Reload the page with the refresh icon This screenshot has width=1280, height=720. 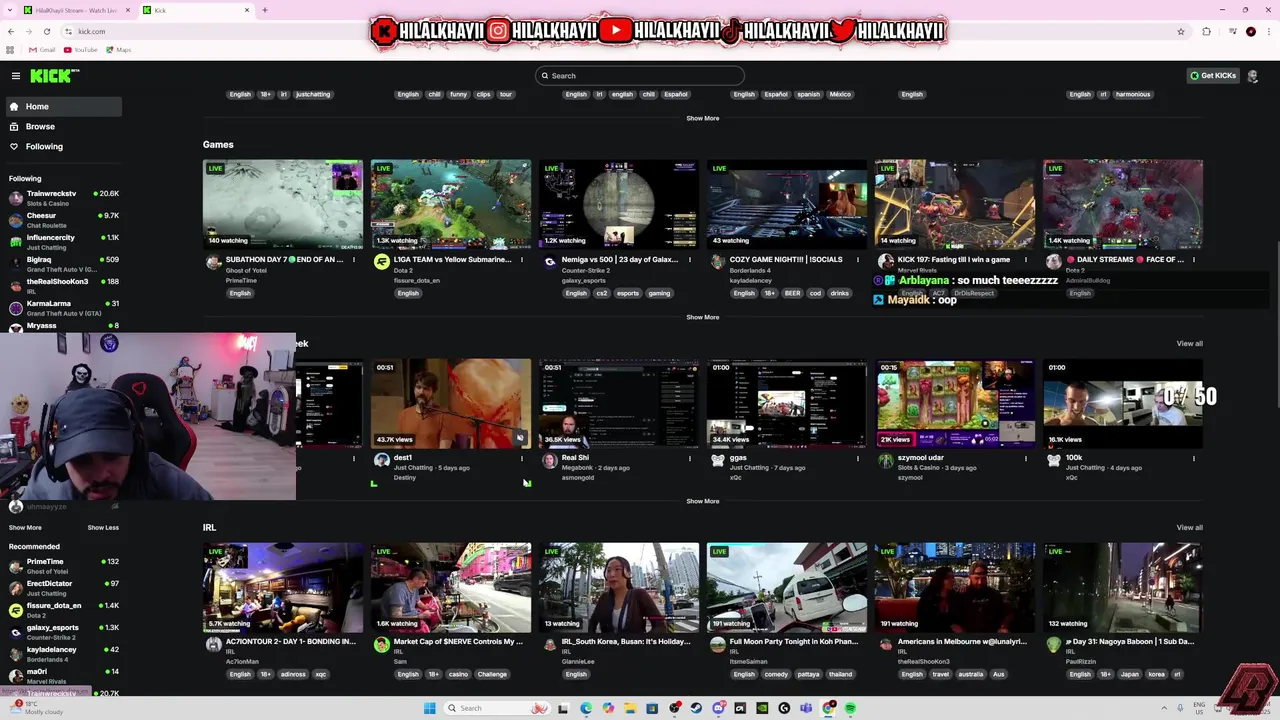point(46,31)
